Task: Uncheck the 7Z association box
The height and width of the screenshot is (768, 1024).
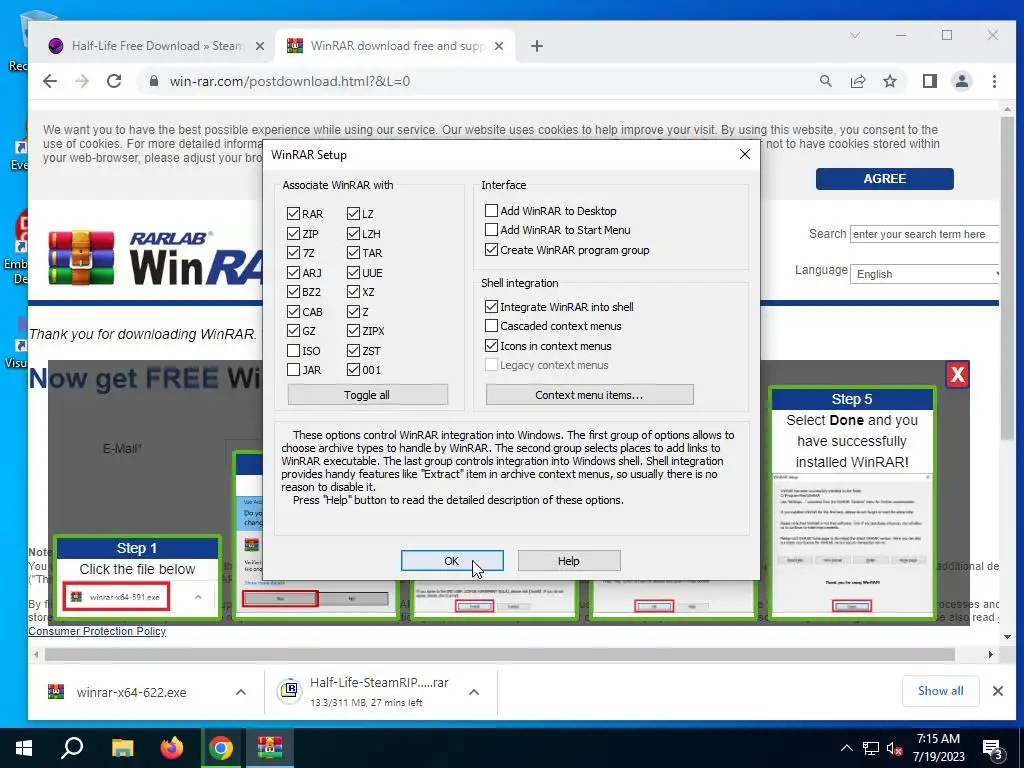Action: point(293,253)
